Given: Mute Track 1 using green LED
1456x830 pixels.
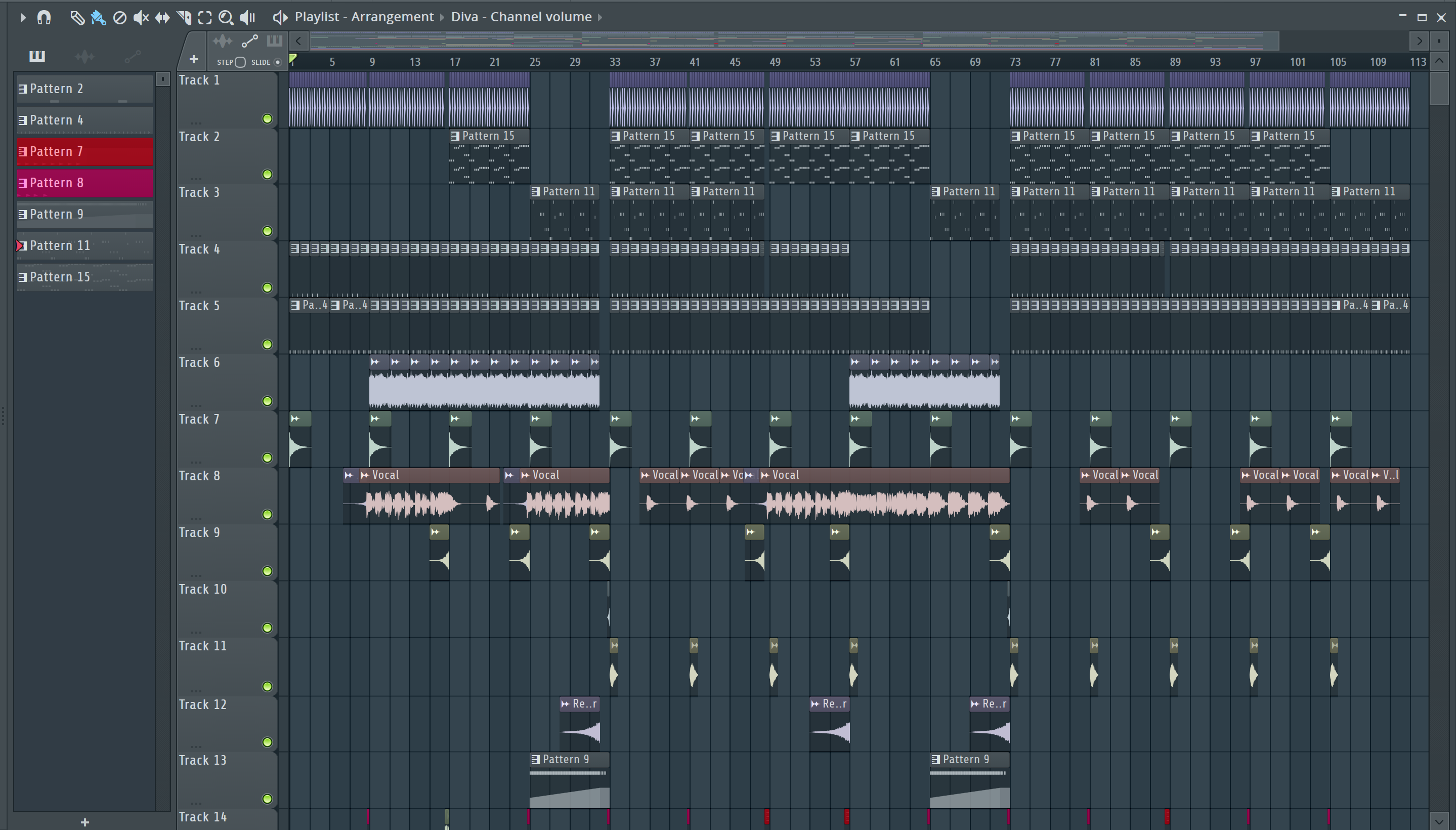Looking at the screenshot, I should (x=267, y=118).
